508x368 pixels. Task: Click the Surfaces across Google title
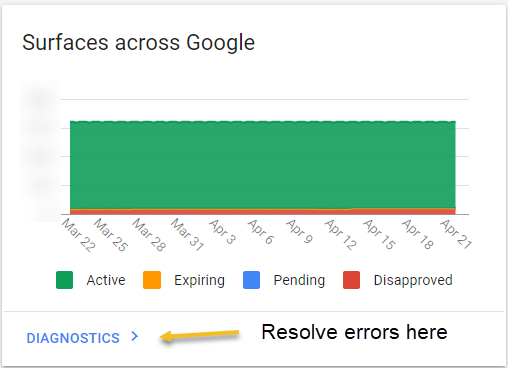(139, 43)
